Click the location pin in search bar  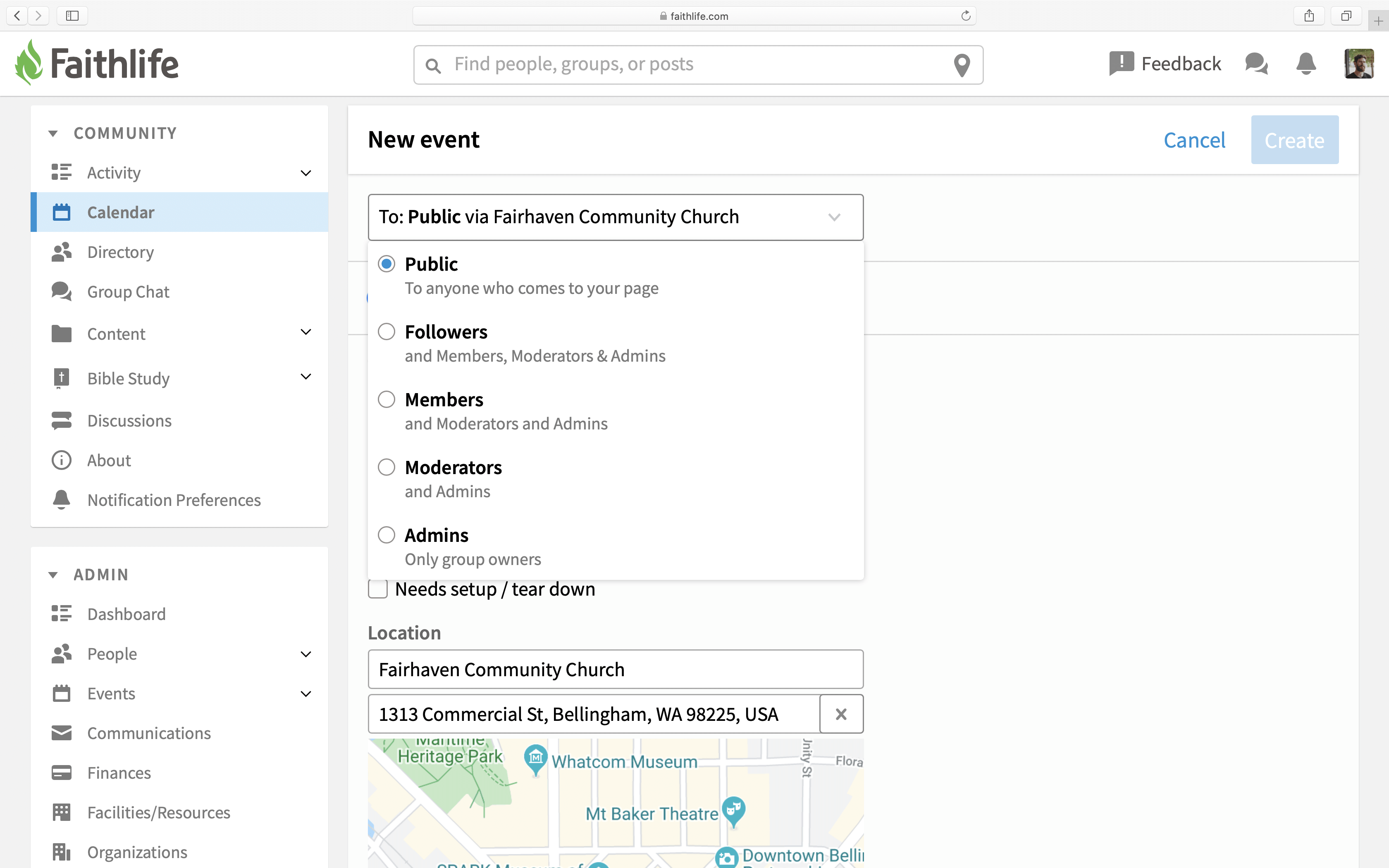click(x=962, y=65)
